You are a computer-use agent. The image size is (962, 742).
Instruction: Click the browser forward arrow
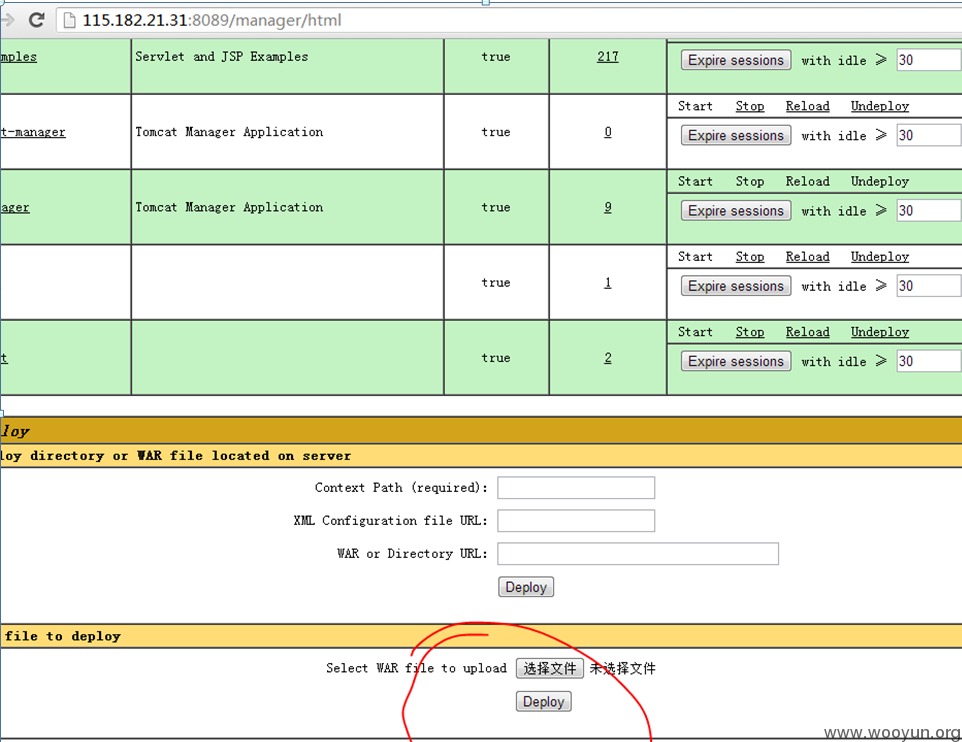(x=7, y=20)
